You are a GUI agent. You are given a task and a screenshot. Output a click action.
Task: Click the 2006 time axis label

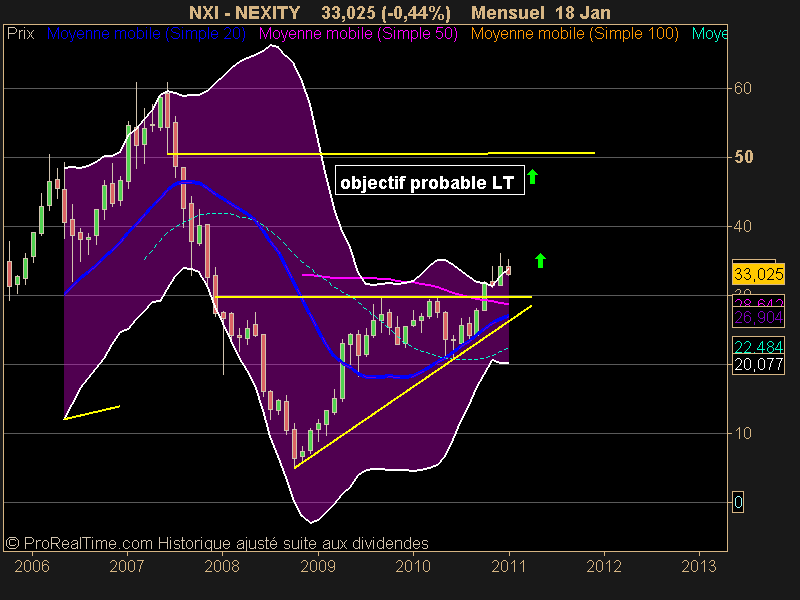click(x=32, y=566)
